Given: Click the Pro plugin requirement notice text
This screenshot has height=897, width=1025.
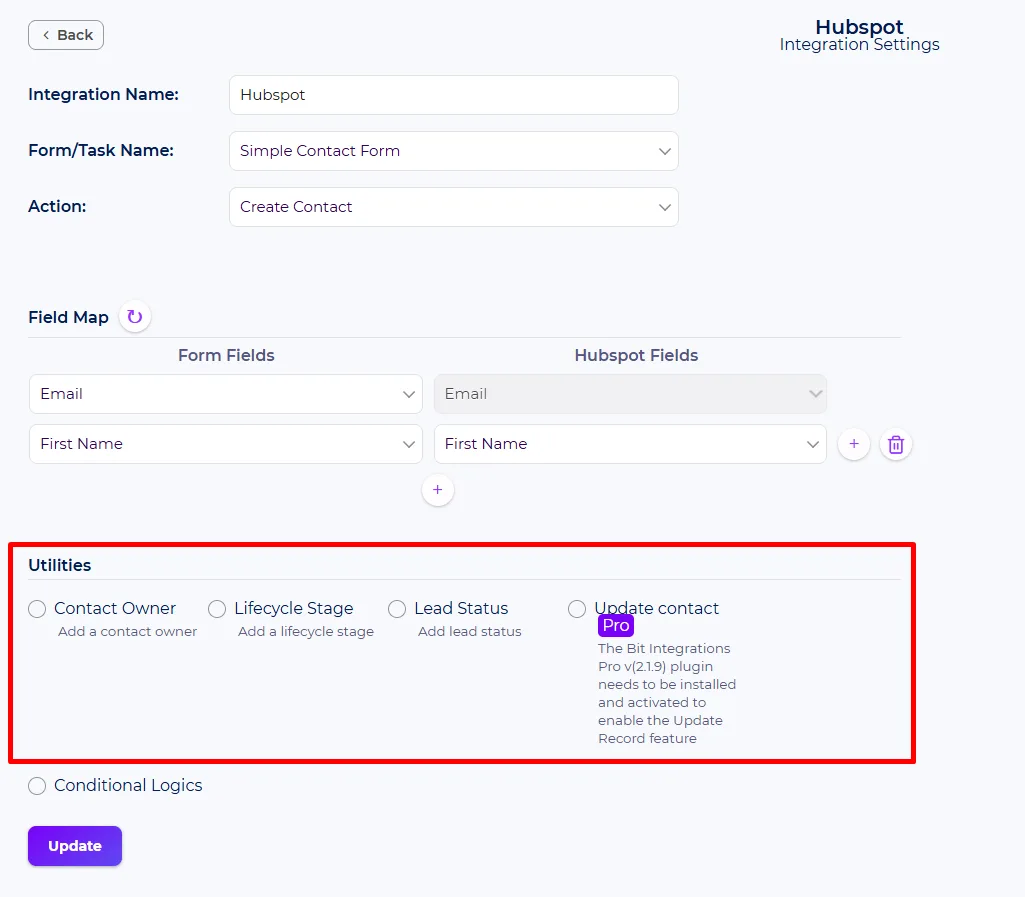Looking at the screenshot, I should pyautogui.click(x=667, y=694).
